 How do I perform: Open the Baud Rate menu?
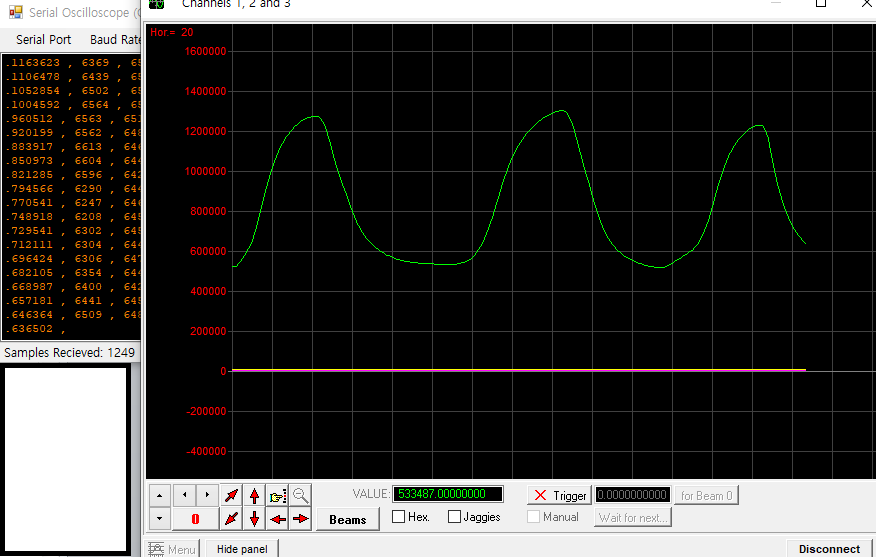(114, 40)
